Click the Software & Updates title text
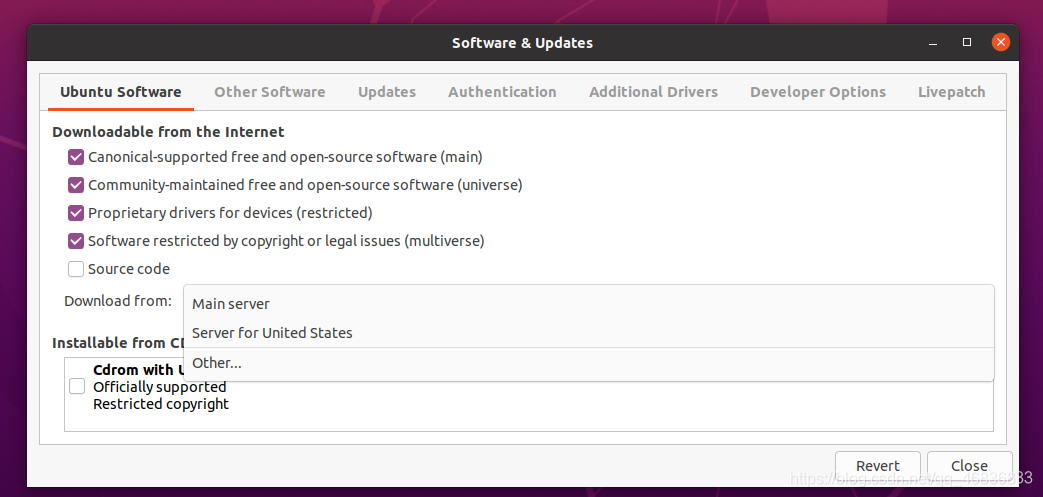The width and height of the screenshot is (1043, 497). tap(522, 43)
